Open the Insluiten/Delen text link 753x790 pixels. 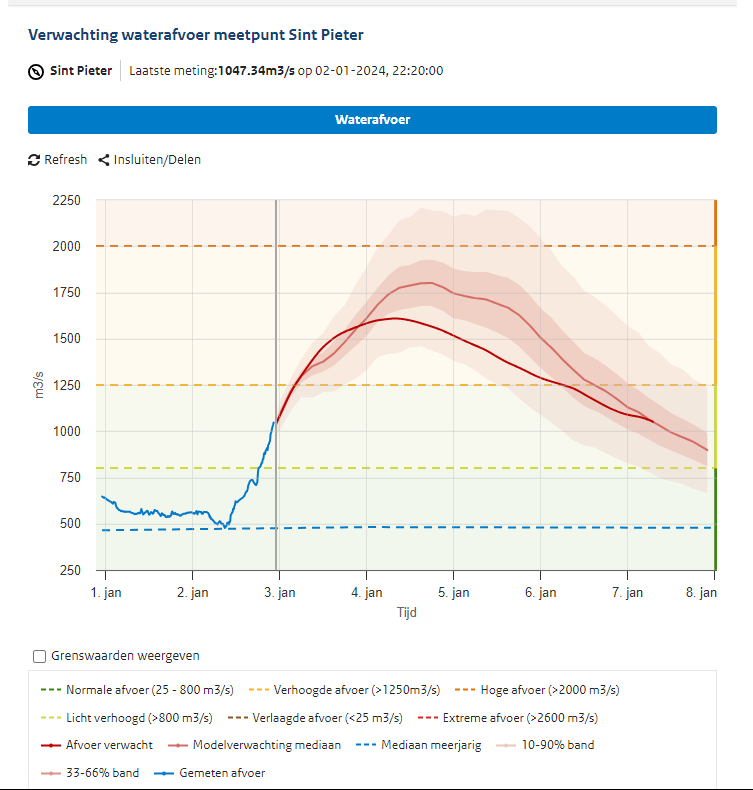point(157,160)
